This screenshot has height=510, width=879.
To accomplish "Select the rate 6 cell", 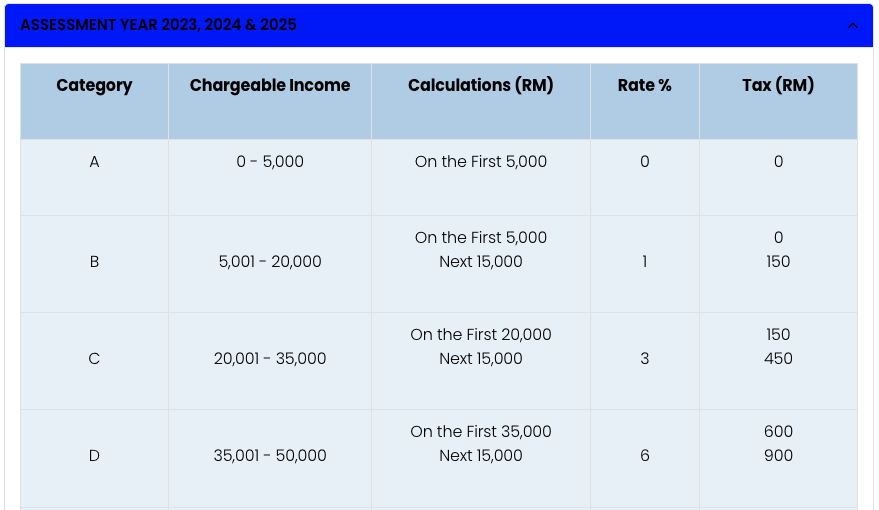I will coord(644,456).
